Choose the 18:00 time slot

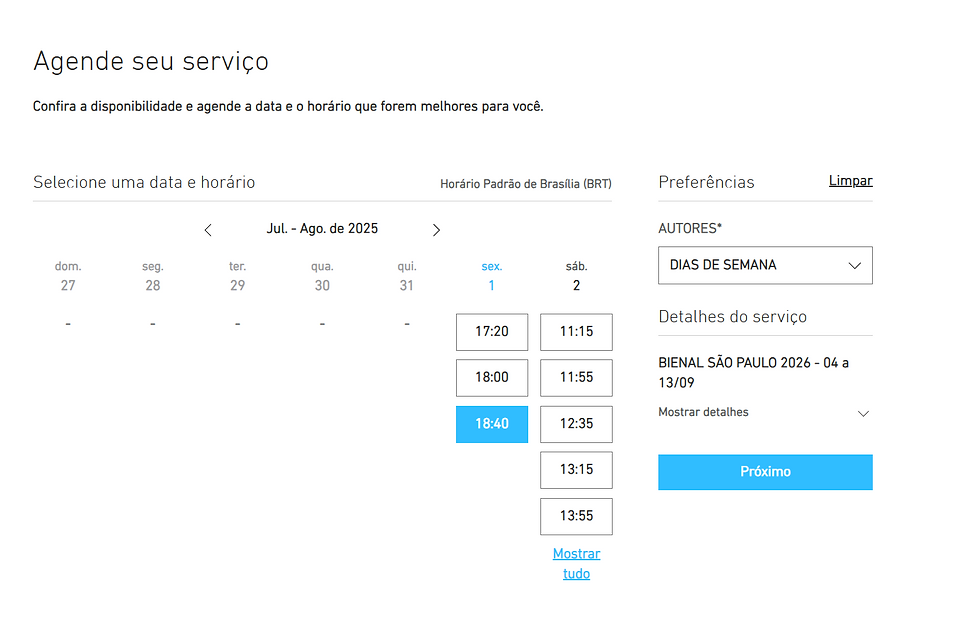coord(492,377)
